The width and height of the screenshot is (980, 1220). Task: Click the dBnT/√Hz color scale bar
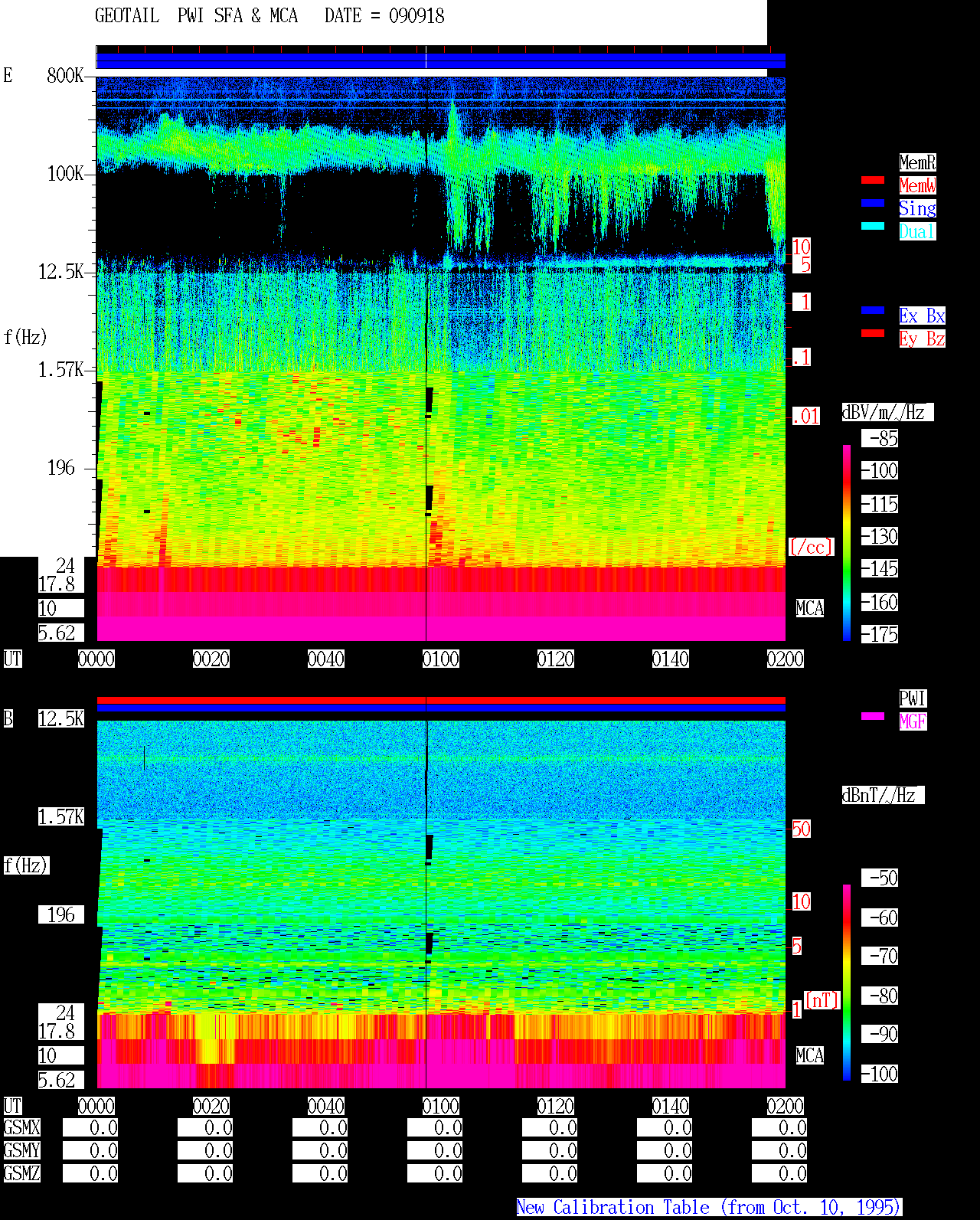(x=847, y=983)
